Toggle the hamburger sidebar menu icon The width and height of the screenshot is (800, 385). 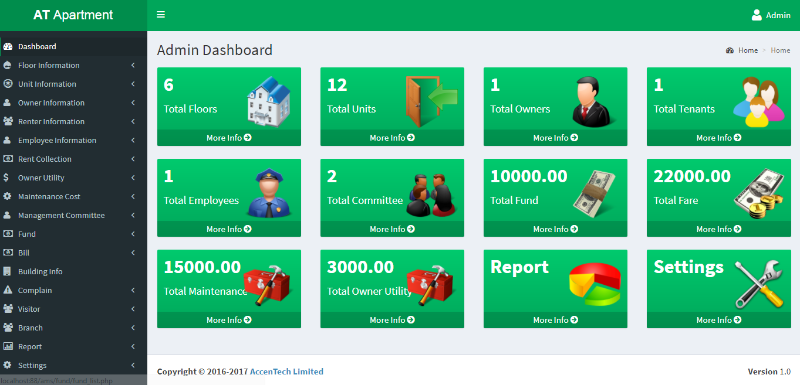click(x=161, y=15)
